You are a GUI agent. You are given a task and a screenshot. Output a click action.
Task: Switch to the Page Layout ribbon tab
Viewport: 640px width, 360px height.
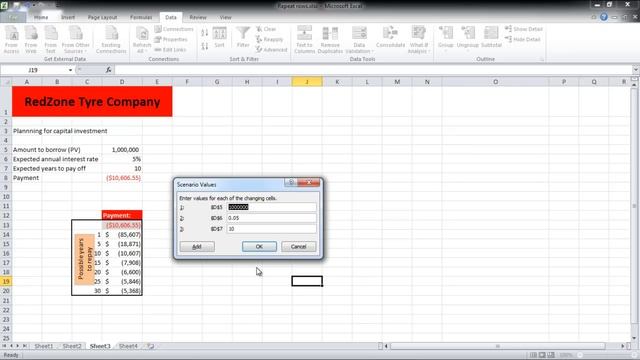[102, 18]
